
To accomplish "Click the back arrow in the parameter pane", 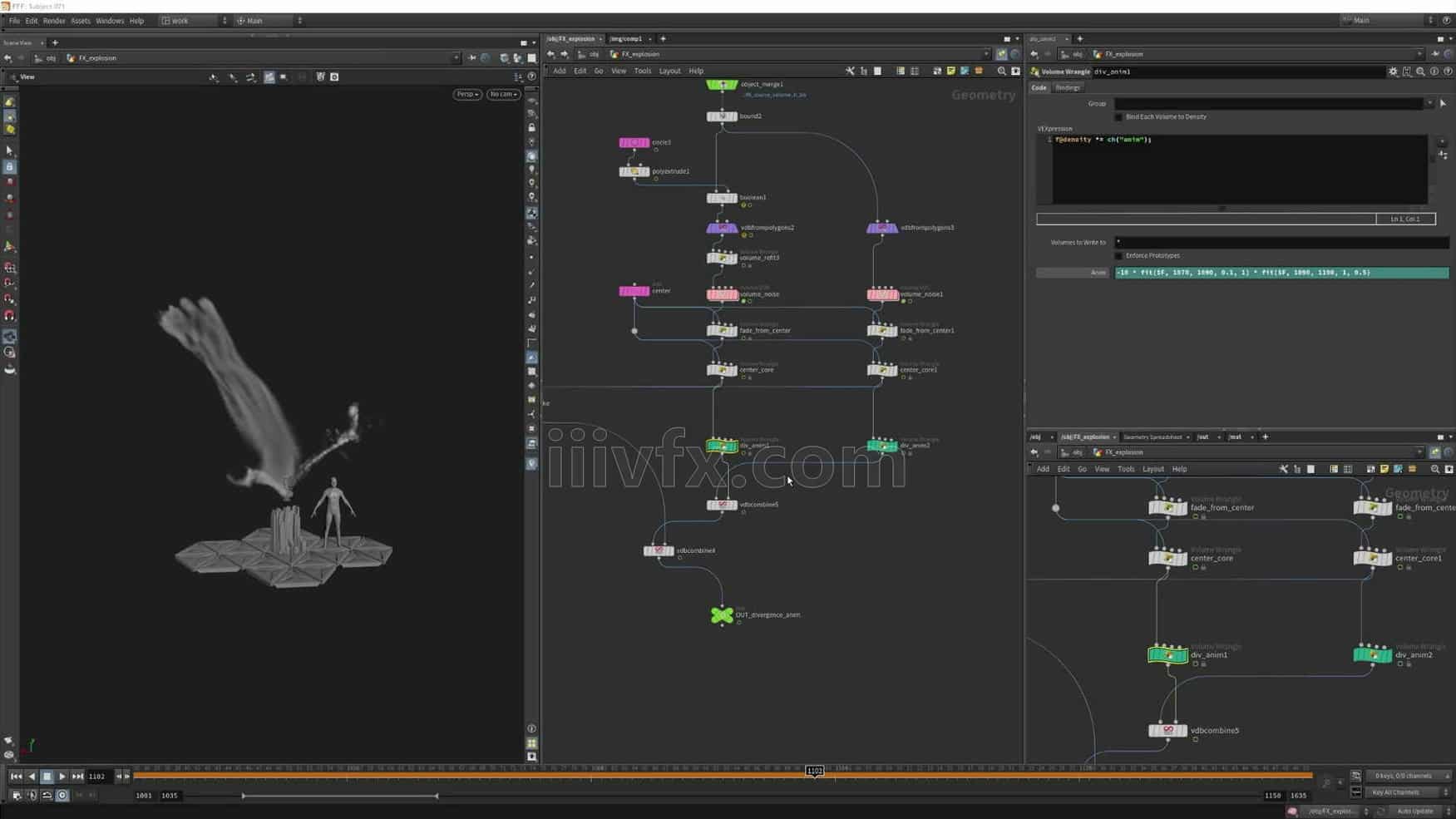I will [1034, 54].
